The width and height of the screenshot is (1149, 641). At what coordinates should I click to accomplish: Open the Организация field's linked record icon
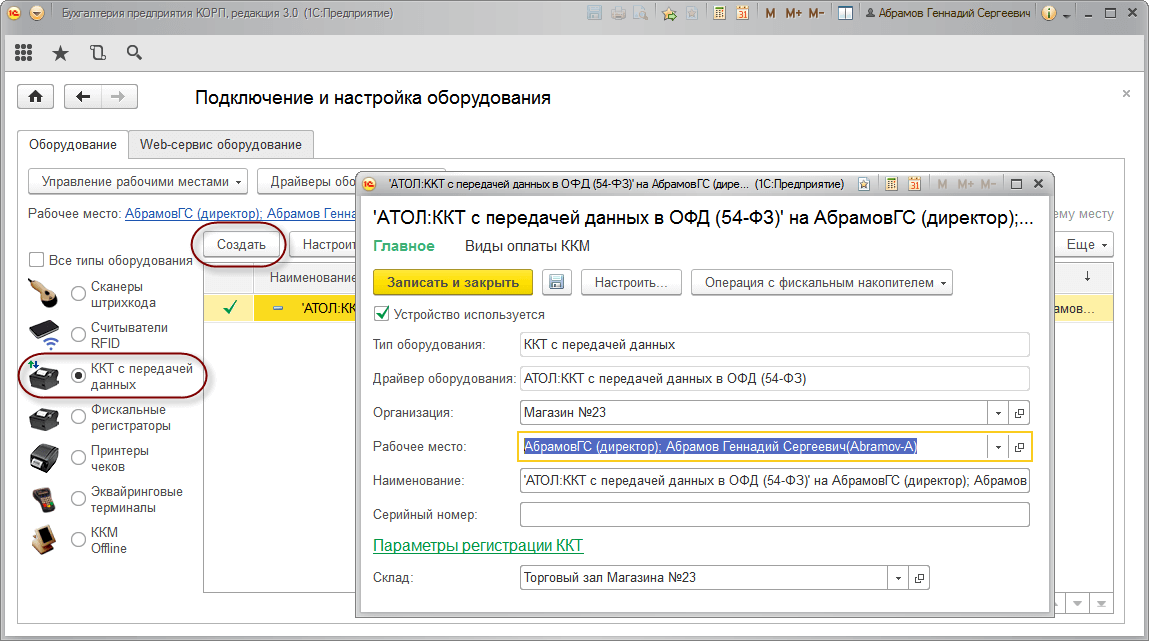point(1019,412)
